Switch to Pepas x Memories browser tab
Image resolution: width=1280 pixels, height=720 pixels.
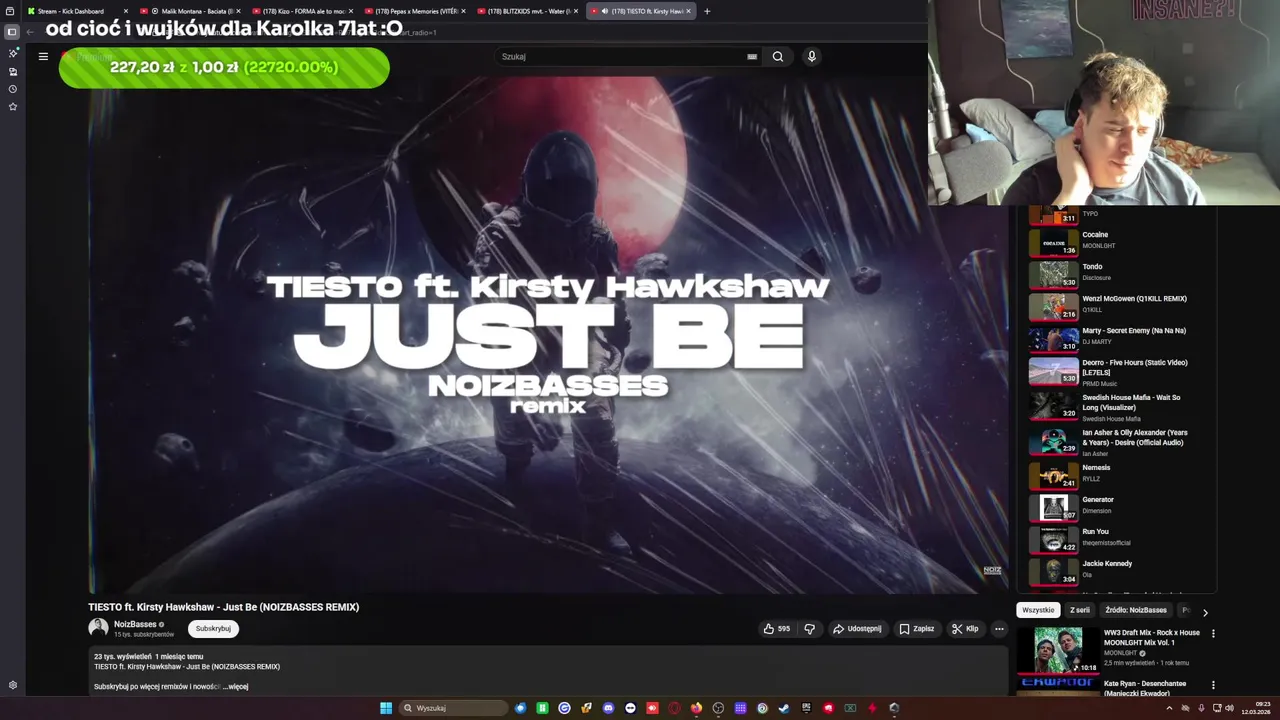point(415,11)
